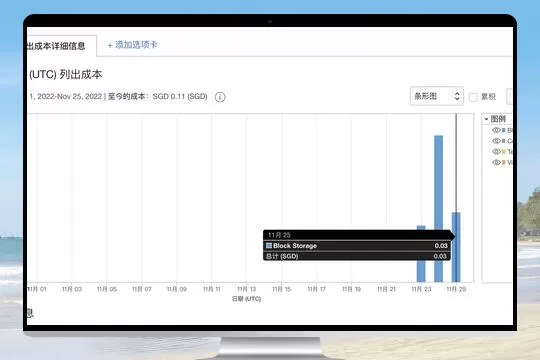Click the 11月 13 axis date label
Screen dimensions: 540x360
(x=247, y=289)
